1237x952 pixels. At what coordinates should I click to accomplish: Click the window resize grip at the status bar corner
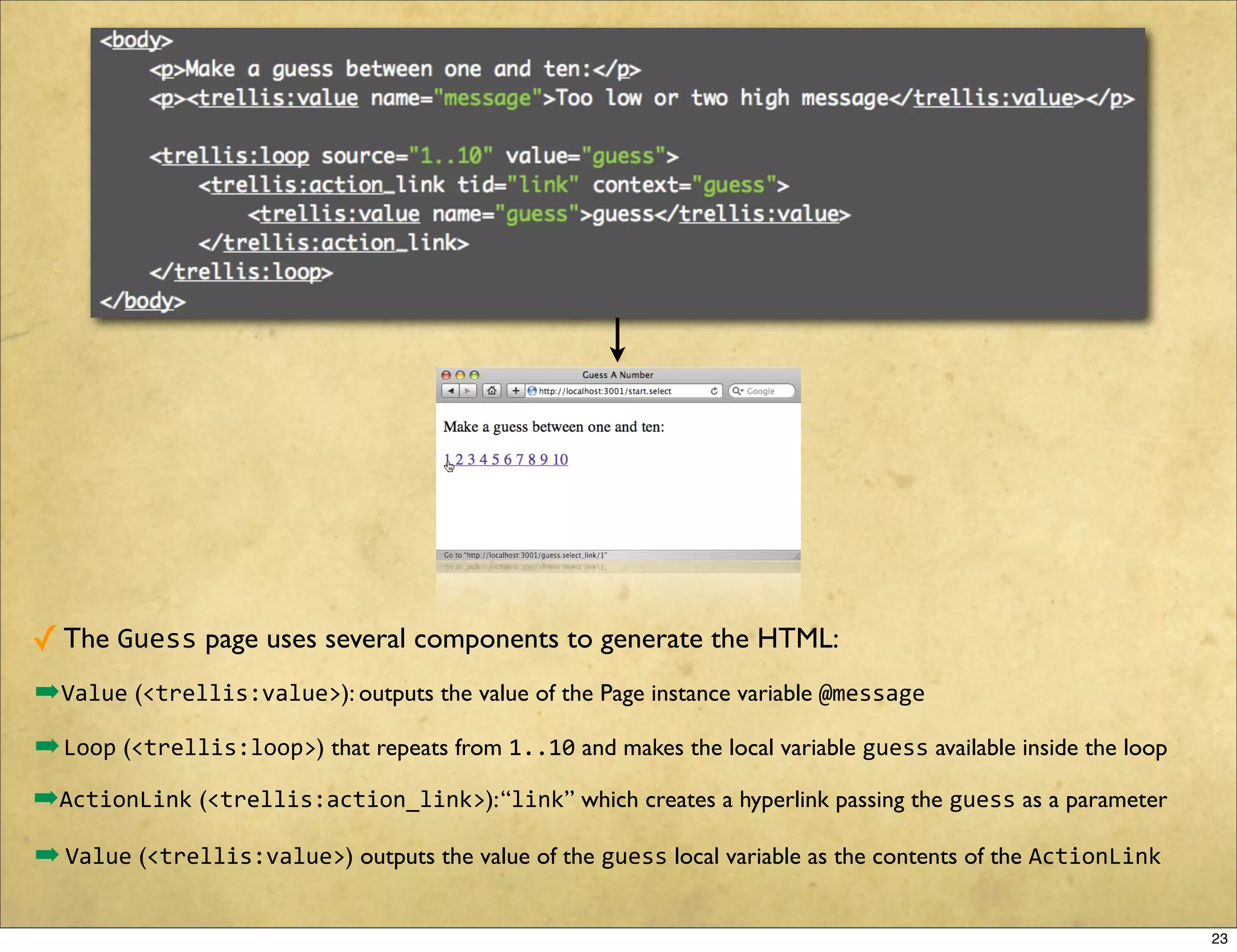[796, 556]
